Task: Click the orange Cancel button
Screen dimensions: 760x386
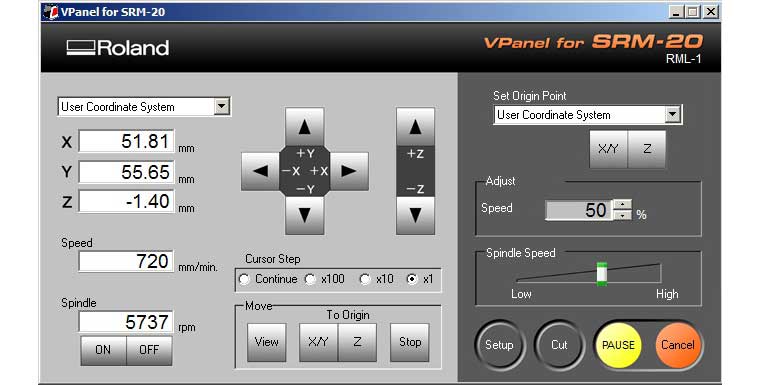Action: pos(678,345)
